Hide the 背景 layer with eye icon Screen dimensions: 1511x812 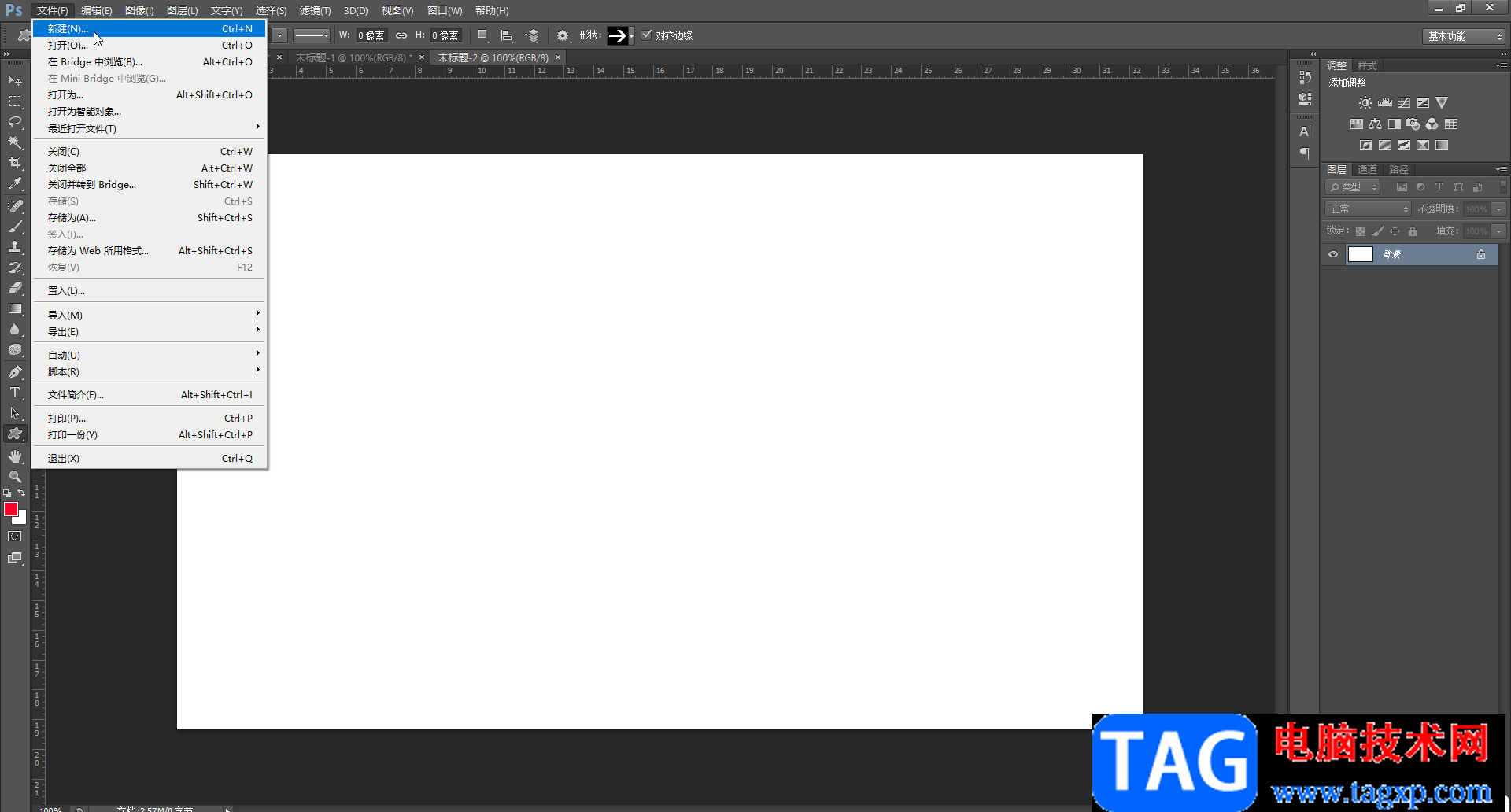click(x=1333, y=254)
